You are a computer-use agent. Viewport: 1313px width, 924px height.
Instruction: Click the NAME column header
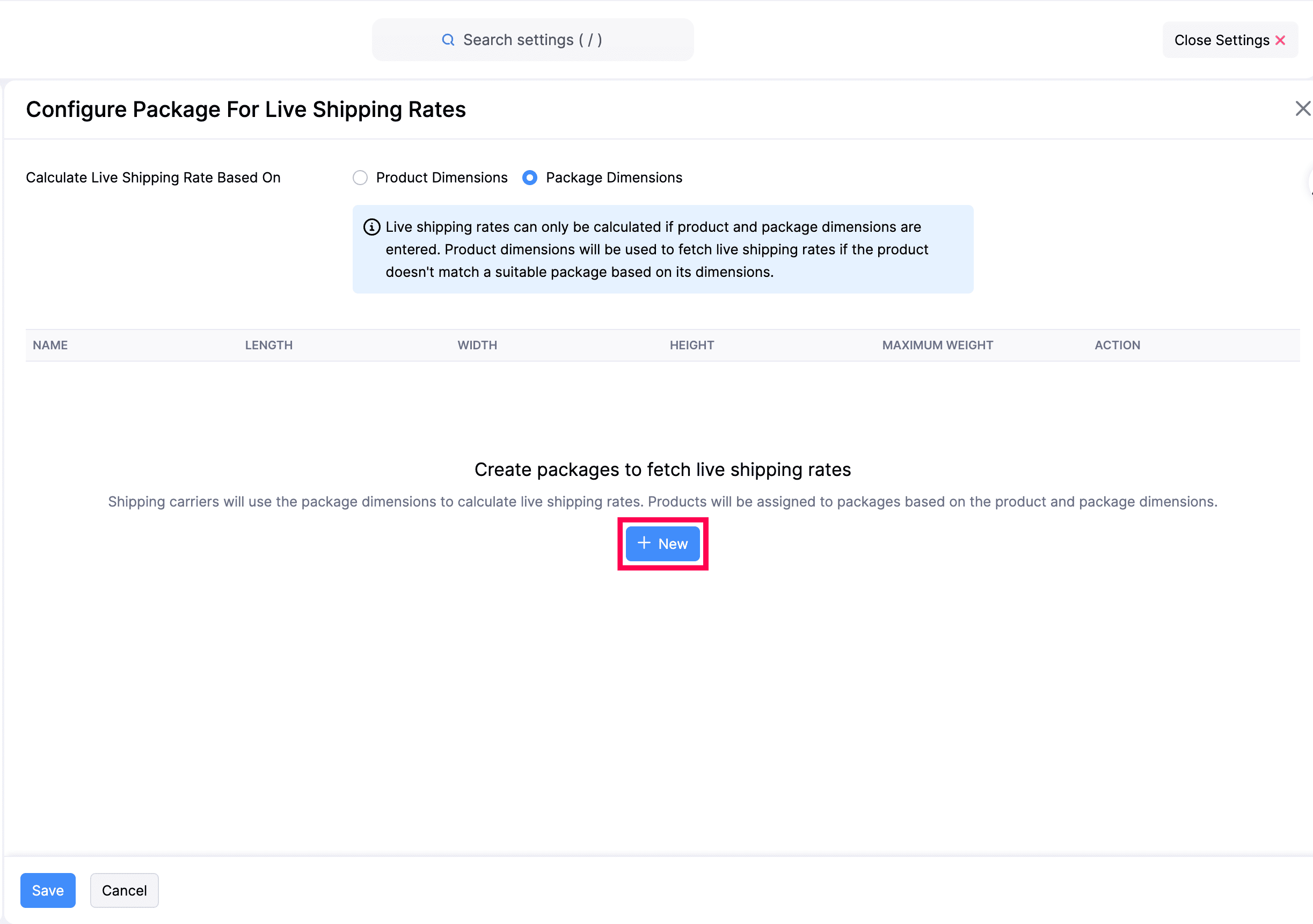[x=50, y=346]
